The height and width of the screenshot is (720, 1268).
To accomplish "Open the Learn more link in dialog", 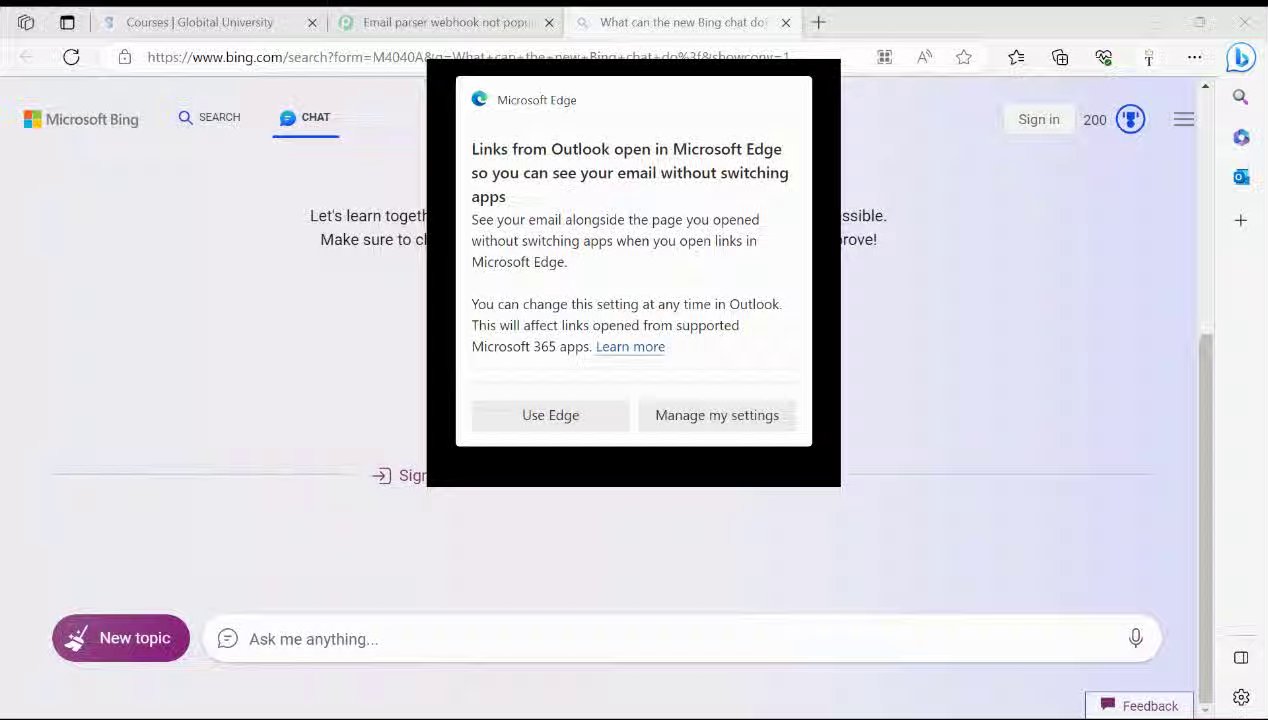I will (630, 346).
